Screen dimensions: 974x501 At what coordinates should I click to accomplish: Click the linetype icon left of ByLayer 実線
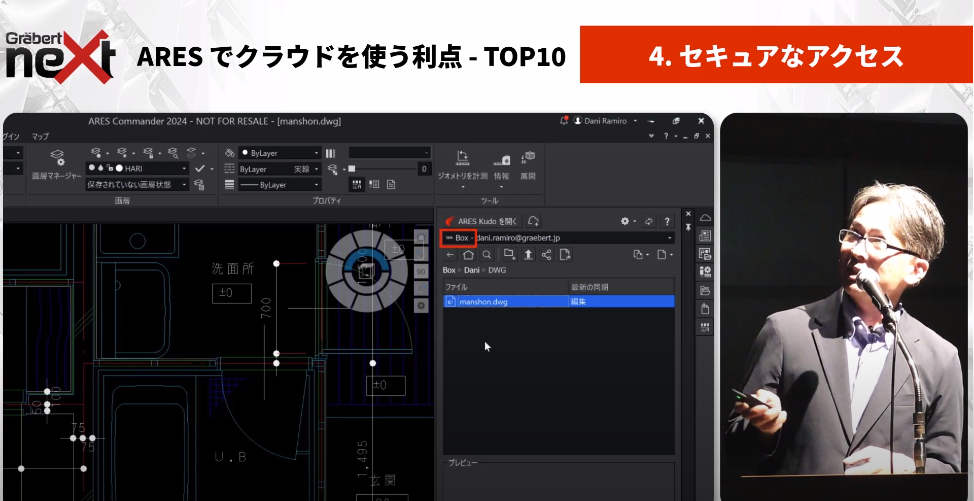[x=229, y=169]
